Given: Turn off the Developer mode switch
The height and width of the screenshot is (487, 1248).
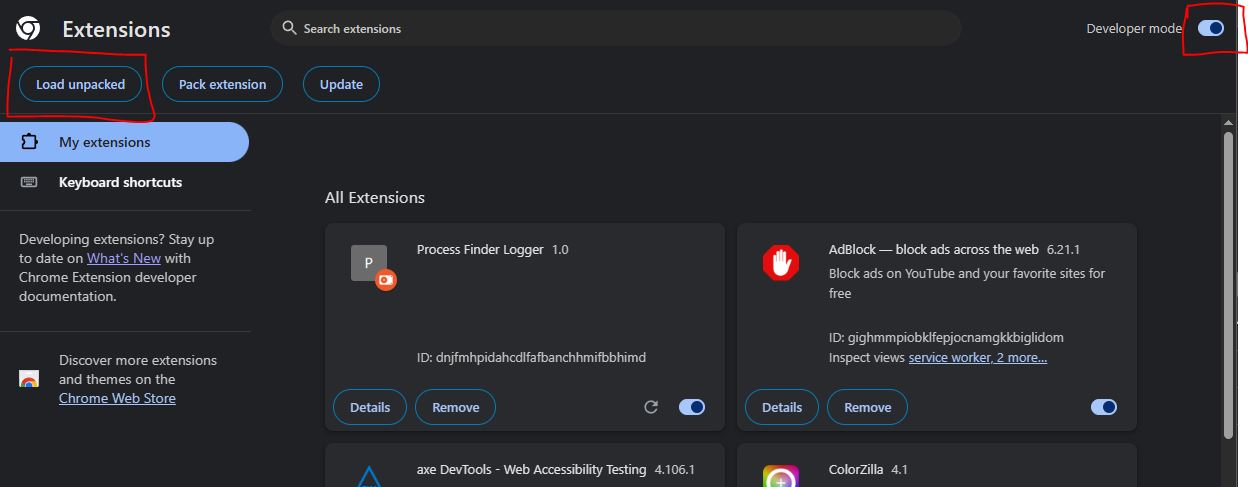Looking at the screenshot, I should click(x=1211, y=28).
